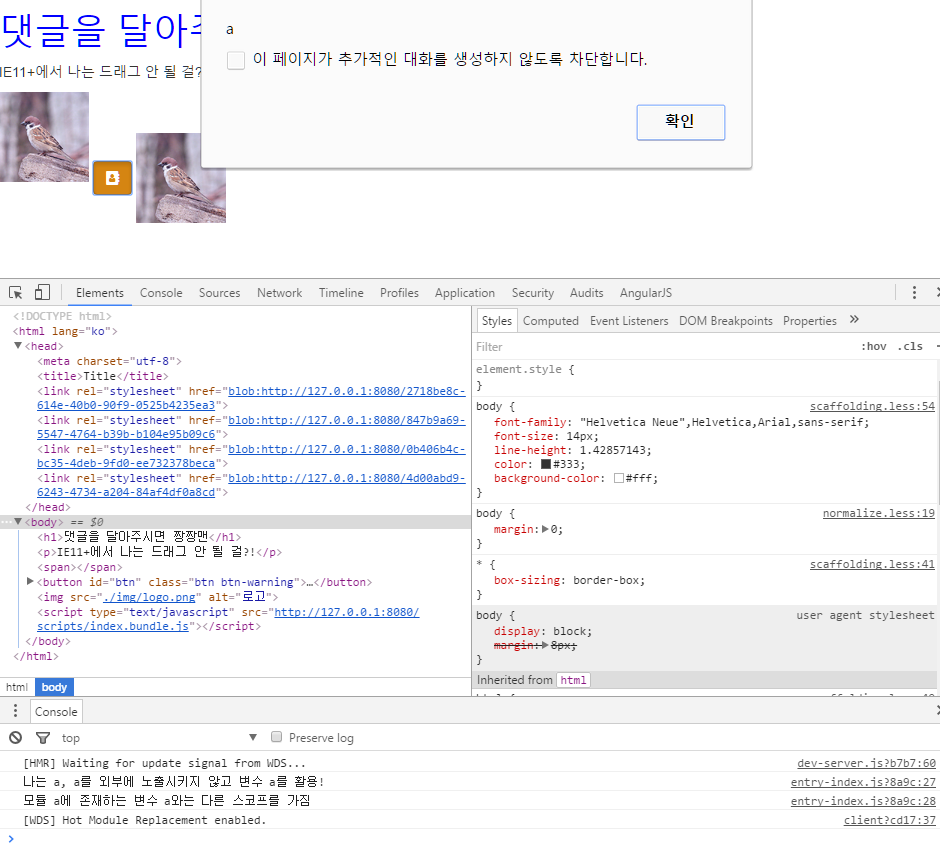This screenshot has height=852, width=940.
Task: Focus the Styles Filter input field
Action: pos(659,347)
